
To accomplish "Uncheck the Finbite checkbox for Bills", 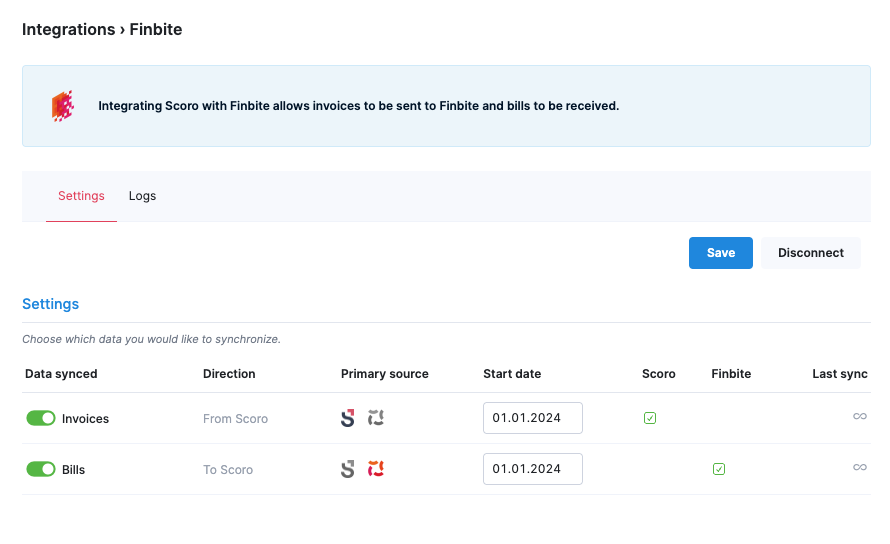I will coord(719,469).
